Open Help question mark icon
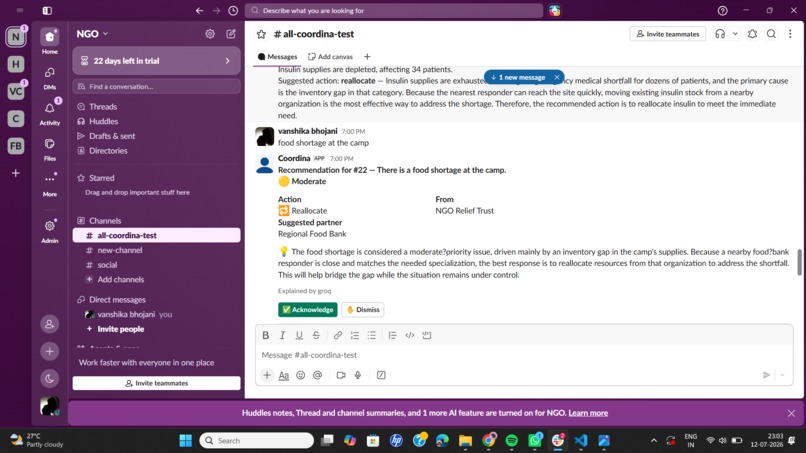806x453 pixels. coord(722,10)
